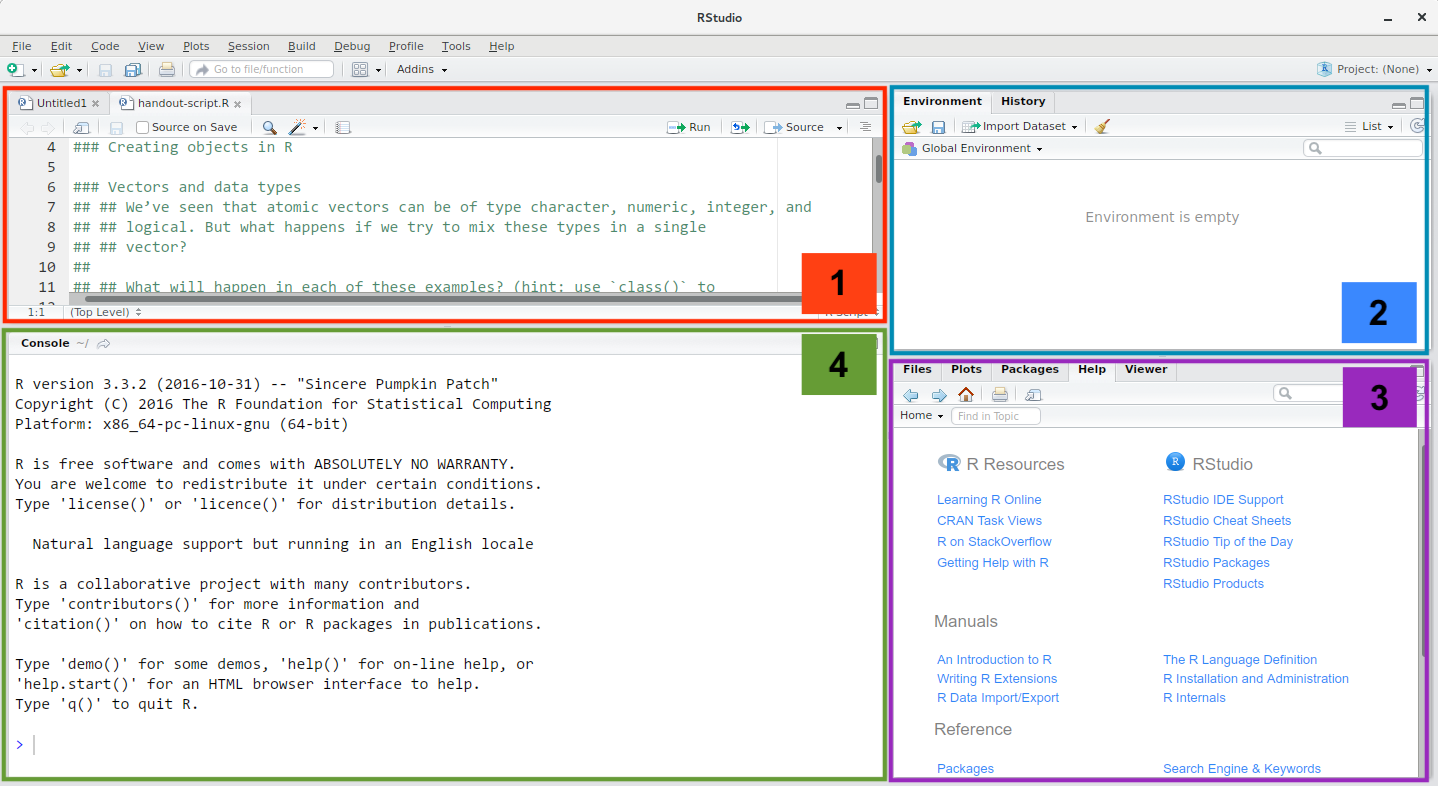
Task: Expand the Source button dropdown arrow
Action: [839, 127]
